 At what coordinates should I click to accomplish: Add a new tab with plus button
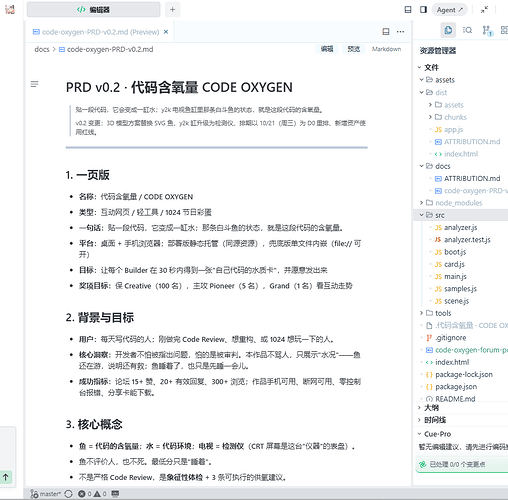coord(172,9)
